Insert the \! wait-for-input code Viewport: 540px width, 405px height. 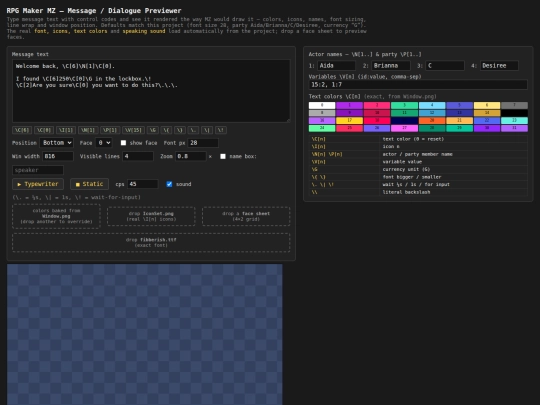coord(221,130)
